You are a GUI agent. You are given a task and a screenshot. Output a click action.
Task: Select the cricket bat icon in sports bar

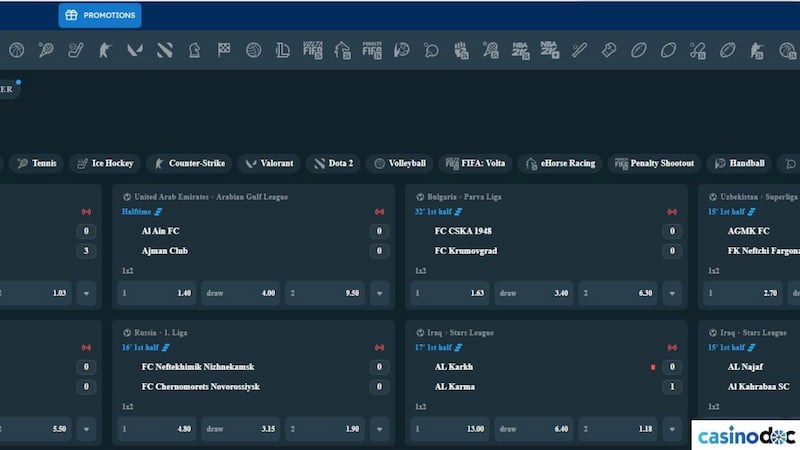[579, 50]
